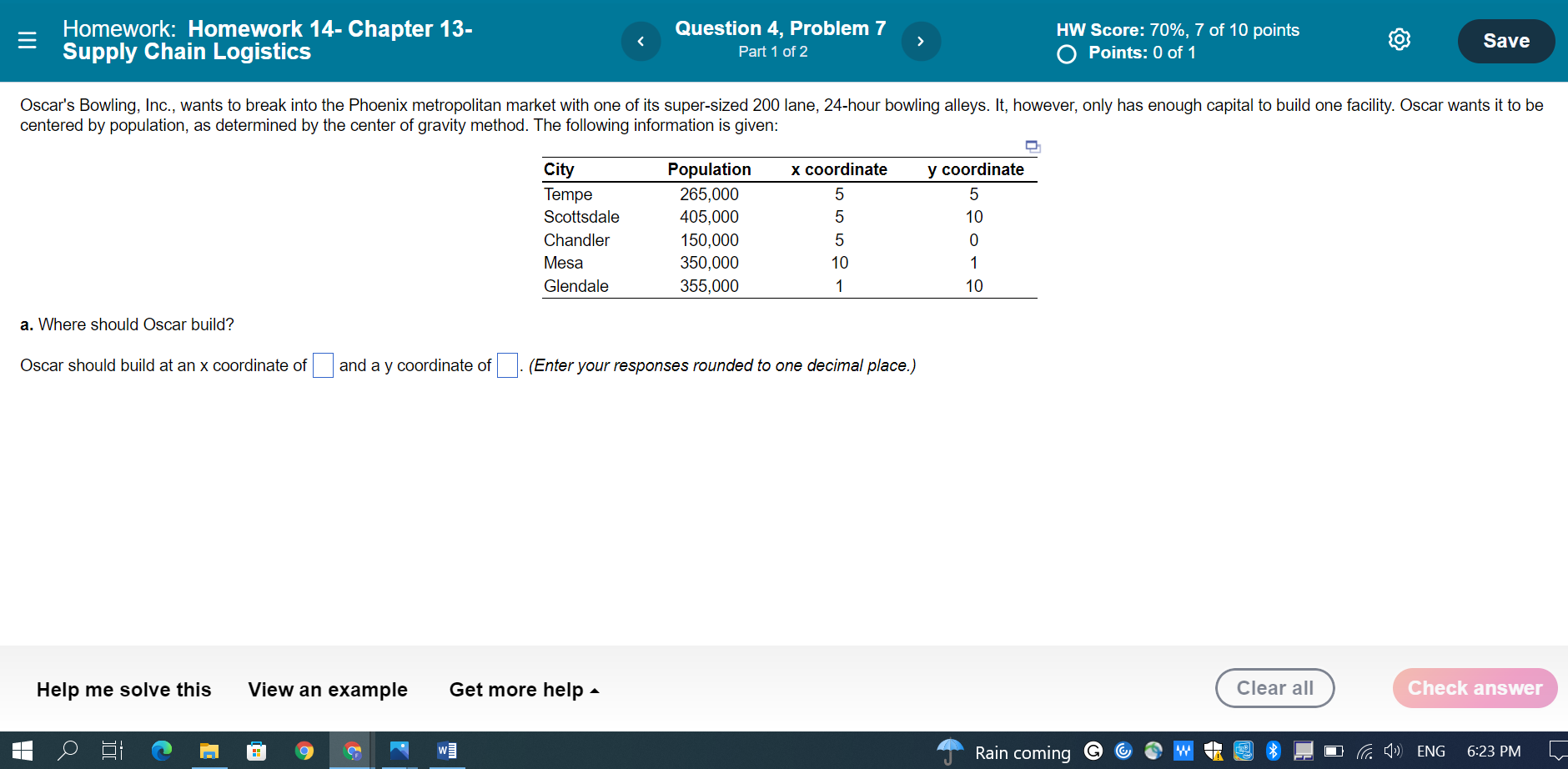The image size is (1568, 769).
Task: Open Help me solve this
Action: [124, 690]
